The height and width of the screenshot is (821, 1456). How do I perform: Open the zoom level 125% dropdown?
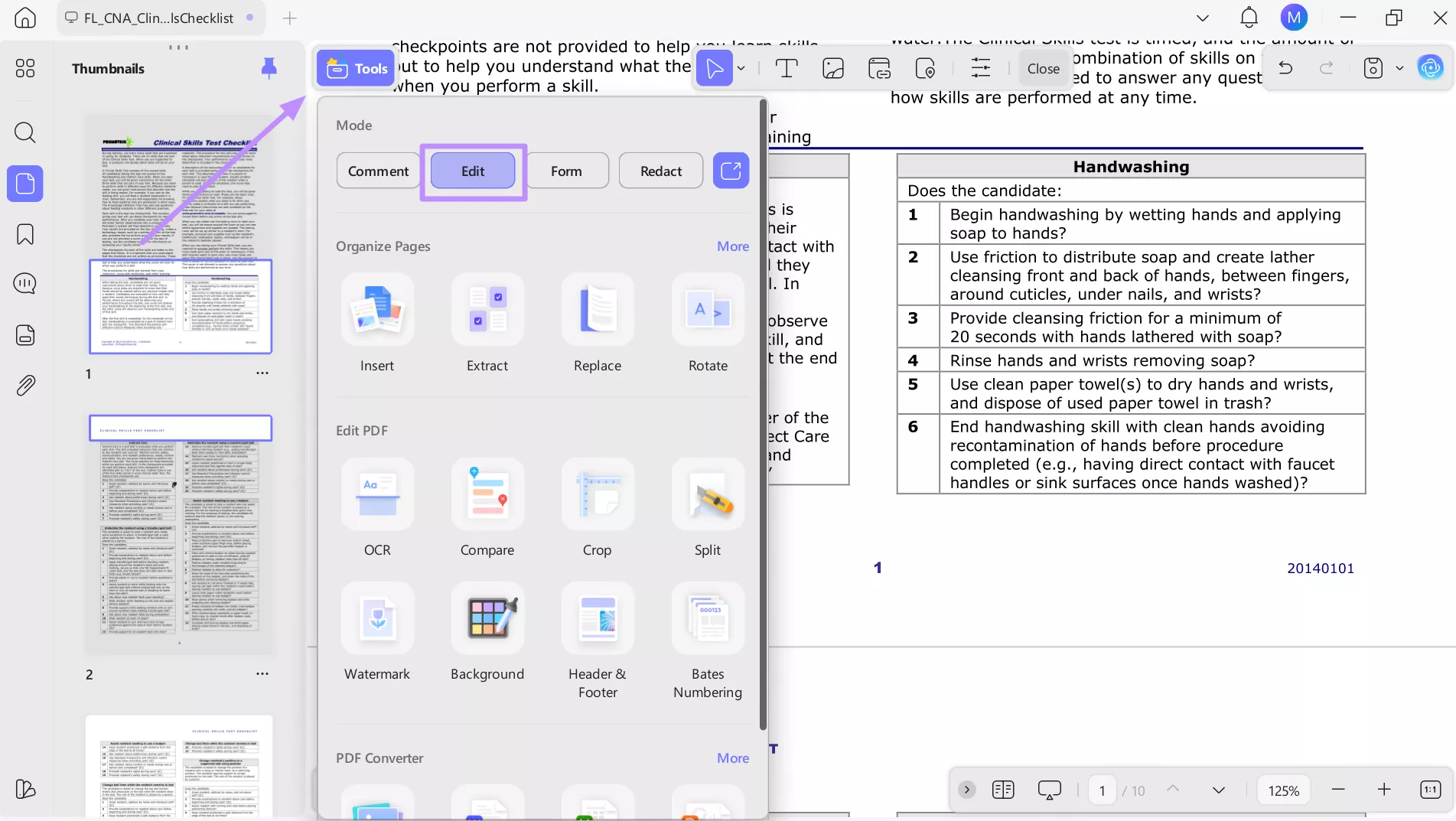point(1283,790)
